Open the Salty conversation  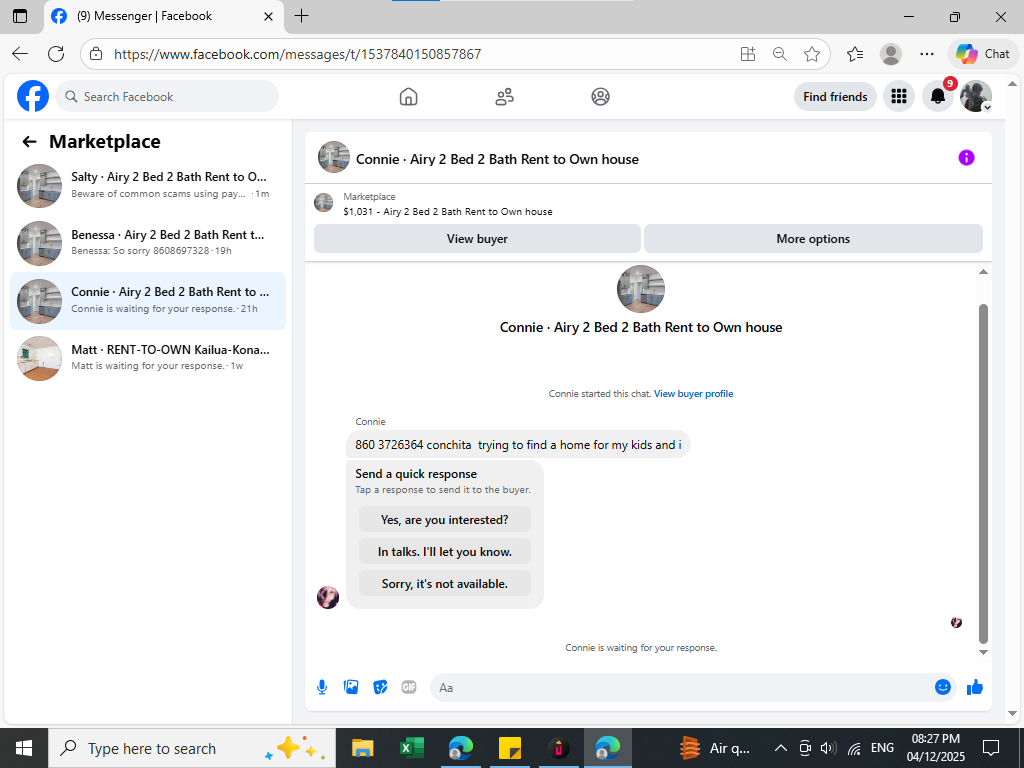(148, 185)
